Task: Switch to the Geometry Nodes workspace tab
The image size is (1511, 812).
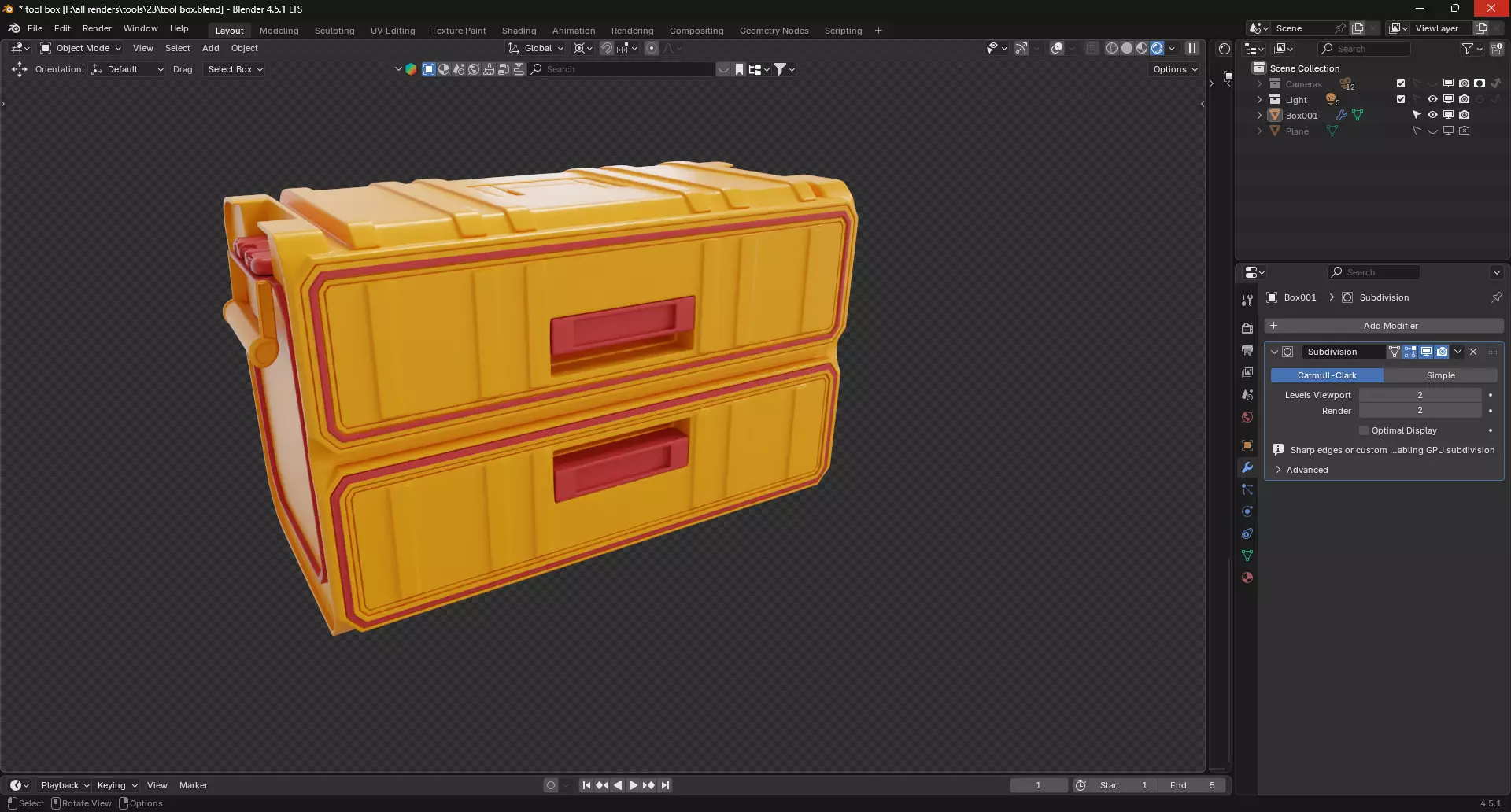Action: [x=774, y=31]
